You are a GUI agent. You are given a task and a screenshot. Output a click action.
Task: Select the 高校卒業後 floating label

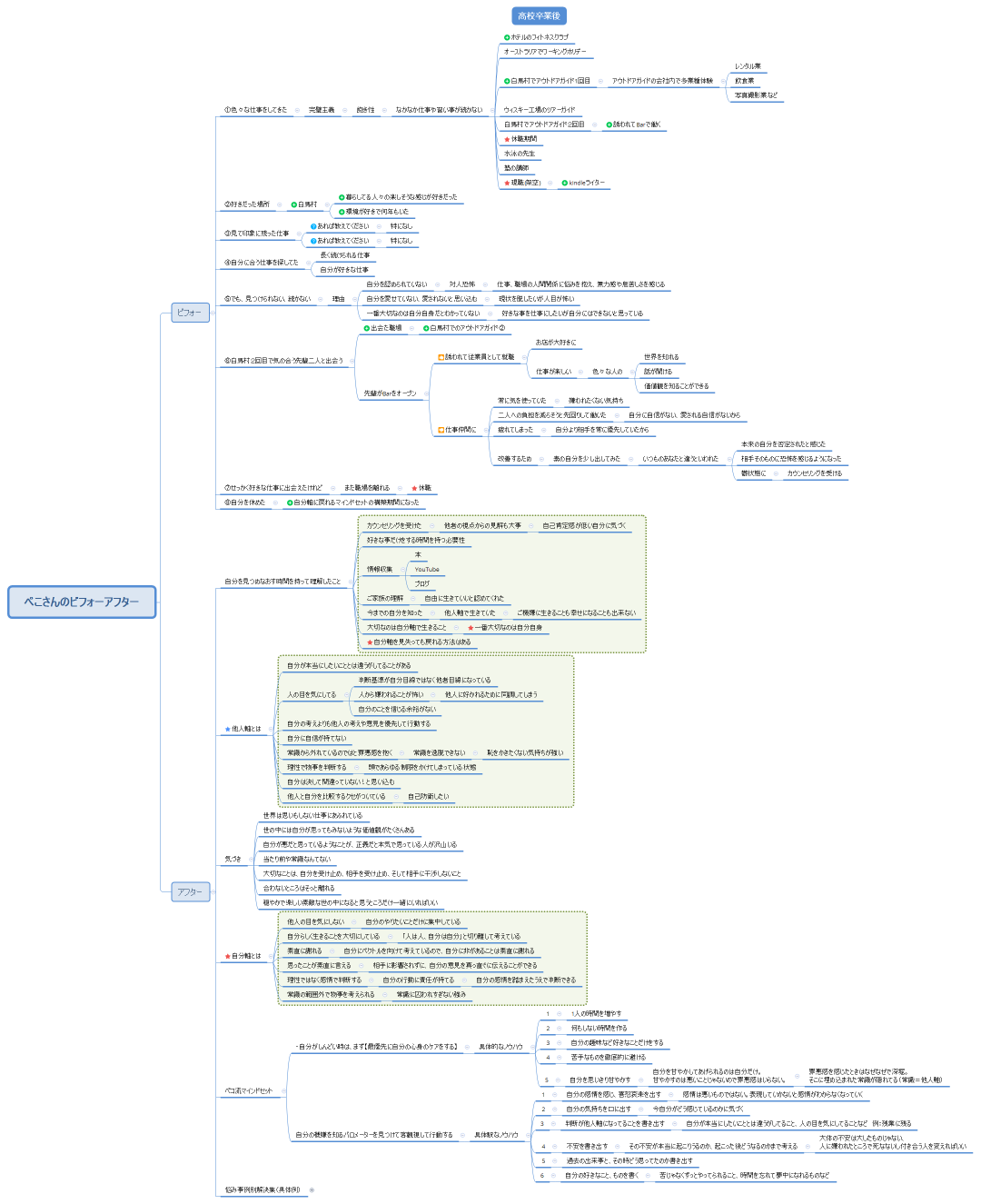tap(539, 15)
